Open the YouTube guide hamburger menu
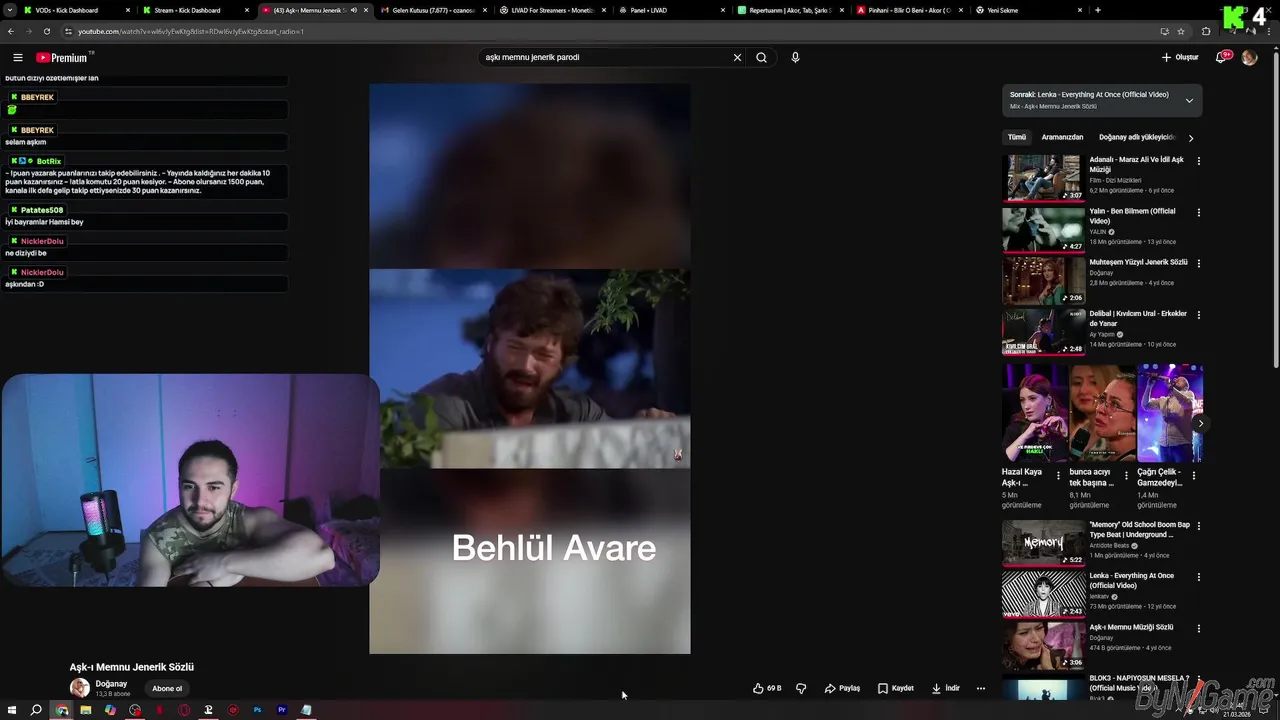This screenshot has width=1280, height=720. pyautogui.click(x=17, y=58)
